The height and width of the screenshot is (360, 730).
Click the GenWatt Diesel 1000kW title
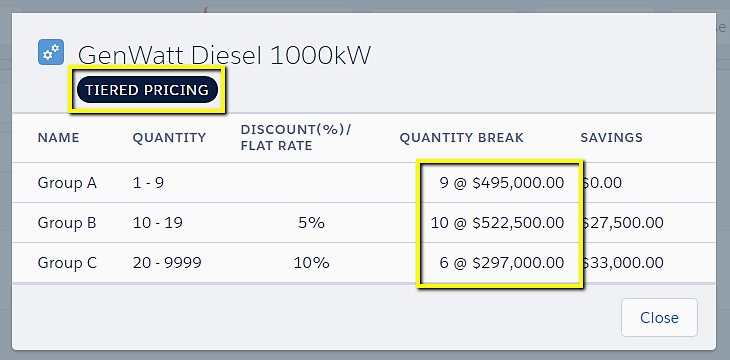[224, 56]
